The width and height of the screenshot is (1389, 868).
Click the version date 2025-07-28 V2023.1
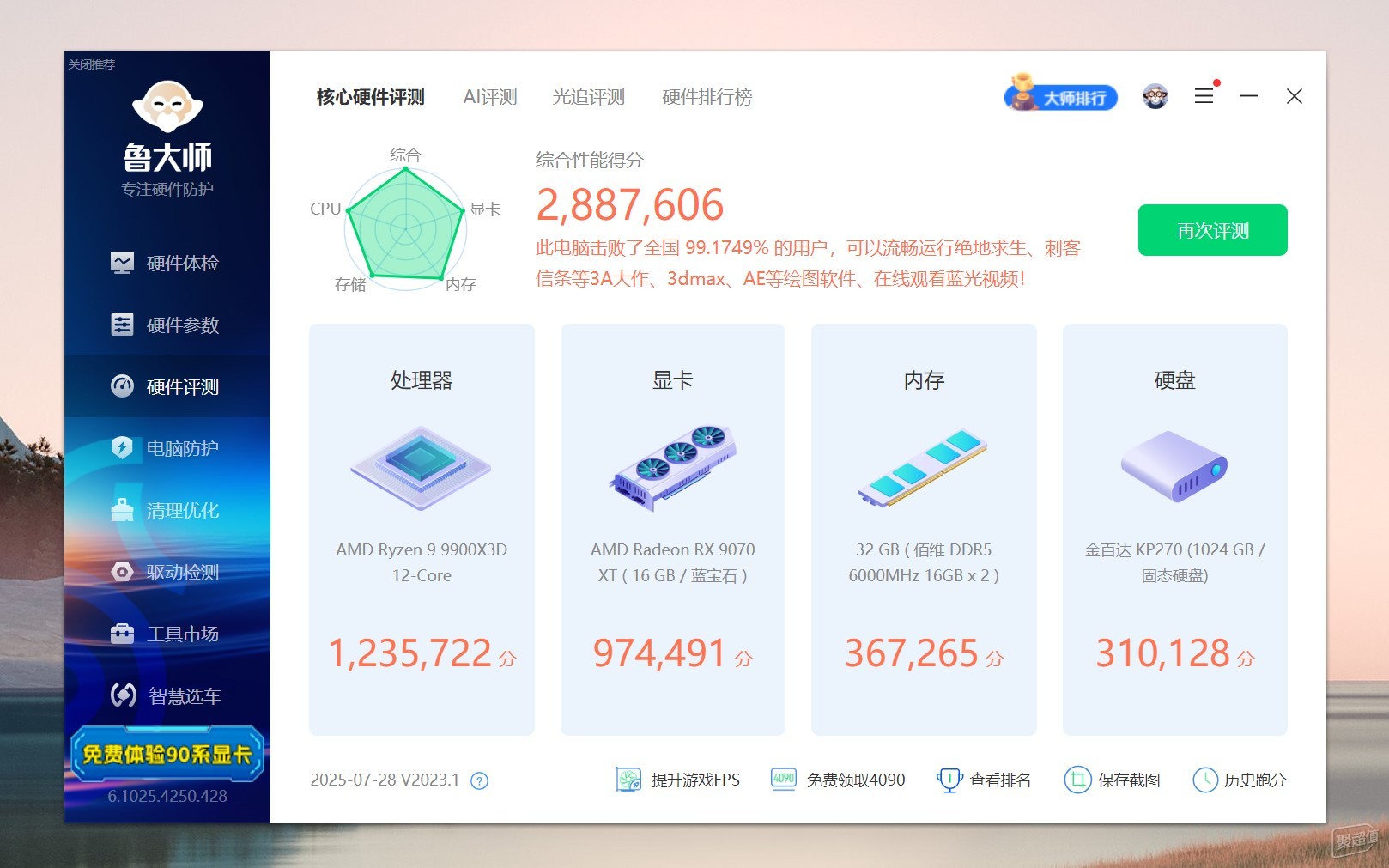[x=385, y=780]
